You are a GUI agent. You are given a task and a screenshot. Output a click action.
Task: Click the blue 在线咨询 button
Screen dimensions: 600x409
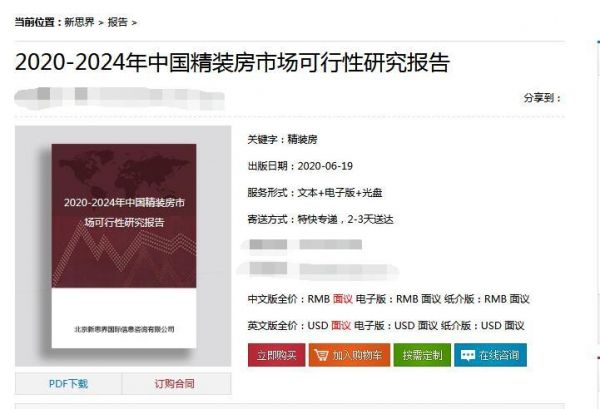tap(490, 355)
